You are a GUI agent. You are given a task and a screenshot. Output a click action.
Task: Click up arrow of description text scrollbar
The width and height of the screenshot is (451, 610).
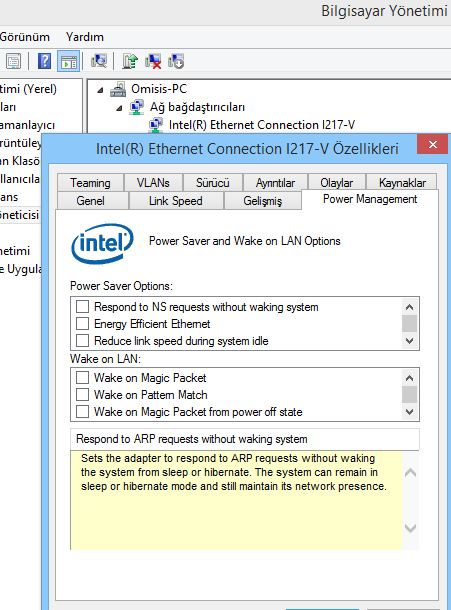pos(410,473)
